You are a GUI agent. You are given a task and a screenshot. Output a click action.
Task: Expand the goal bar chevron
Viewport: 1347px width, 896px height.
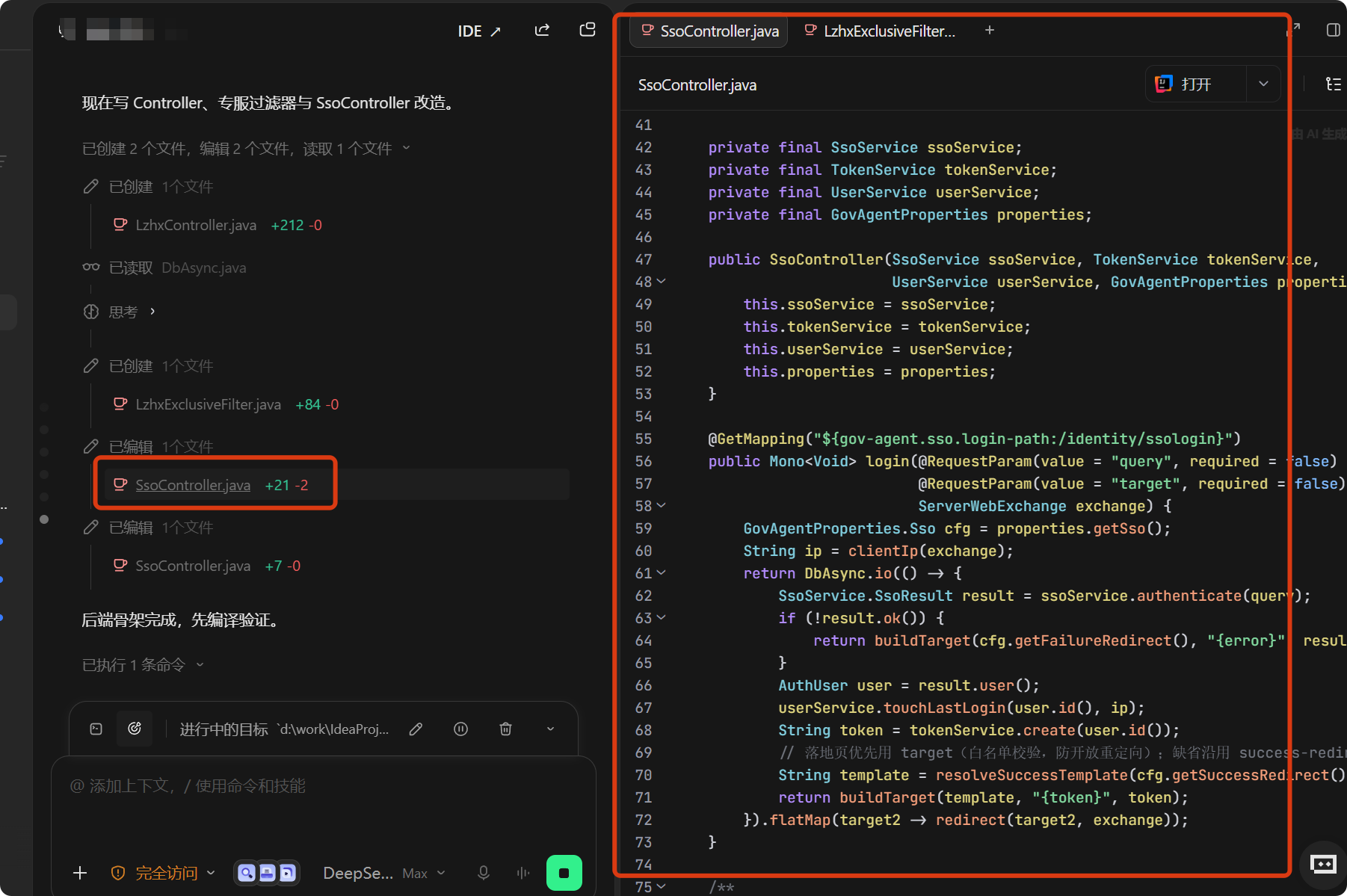[551, 729]
